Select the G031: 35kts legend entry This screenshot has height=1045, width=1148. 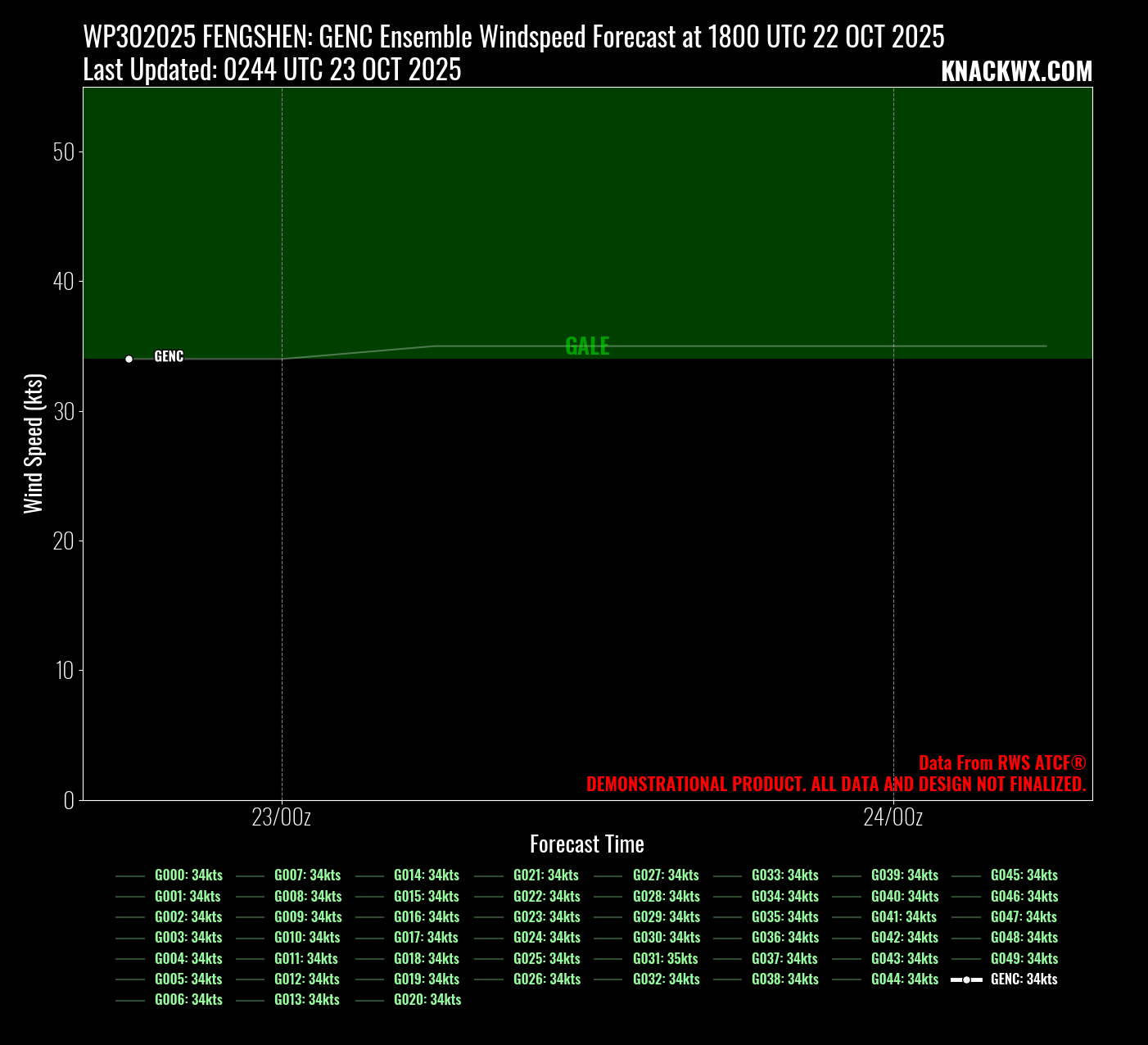(x=665, y=958)
